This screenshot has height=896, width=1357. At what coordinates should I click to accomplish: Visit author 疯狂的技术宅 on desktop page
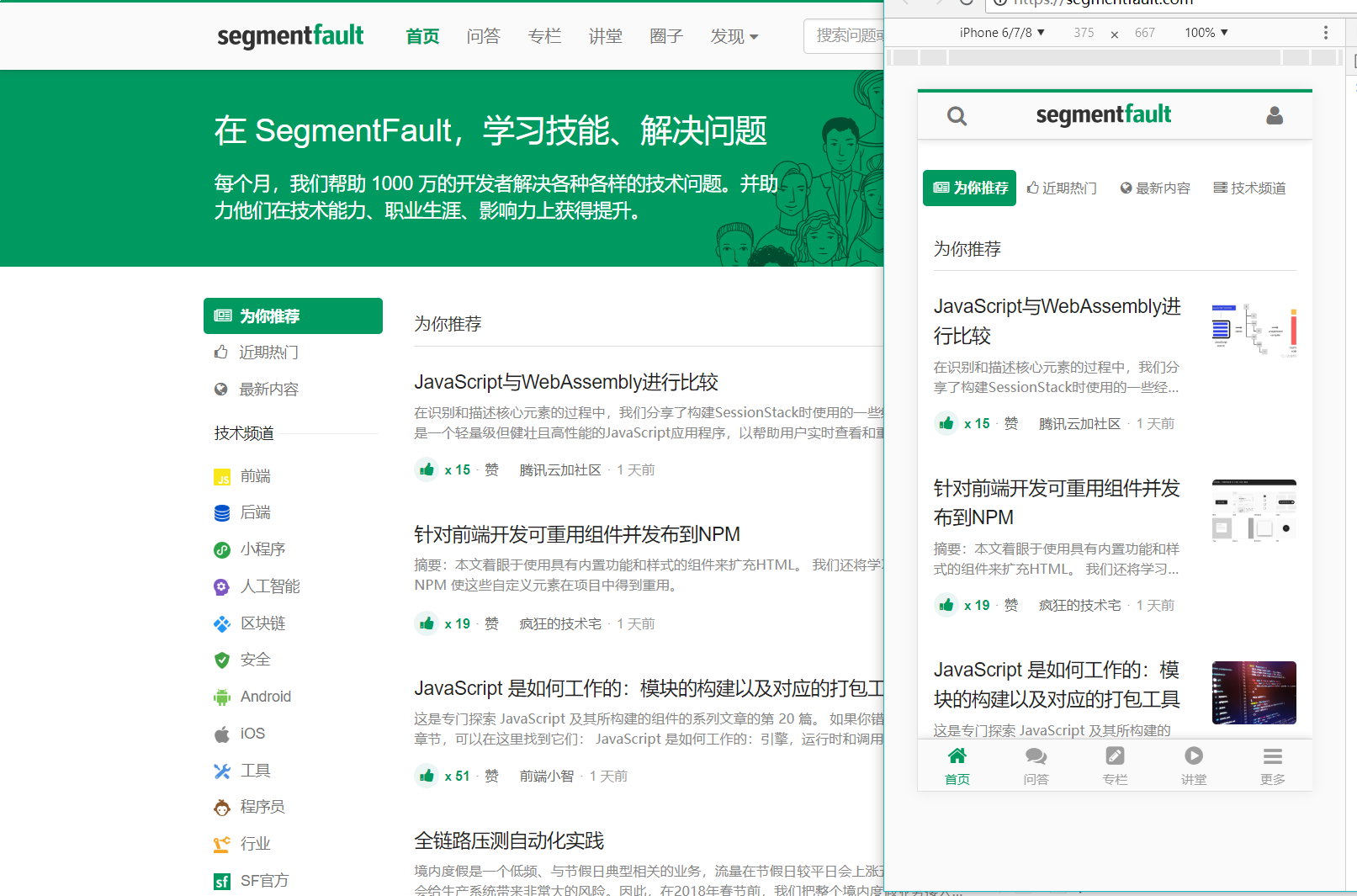point(560,623)
